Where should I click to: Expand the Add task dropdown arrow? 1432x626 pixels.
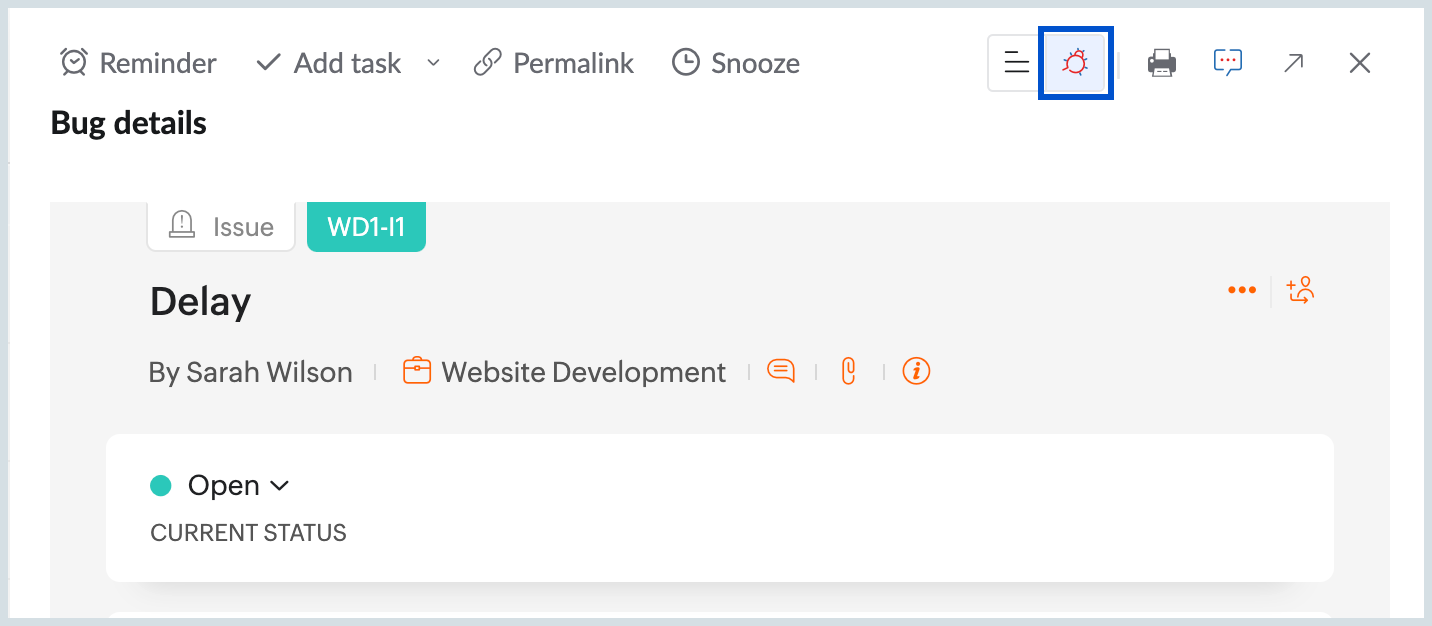pyautogui.click(x=433, y=63)
